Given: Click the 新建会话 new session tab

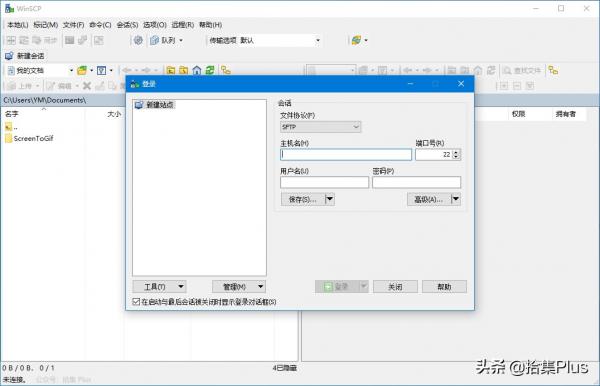Looking at the screenshot, I should (x=25, y=56).
